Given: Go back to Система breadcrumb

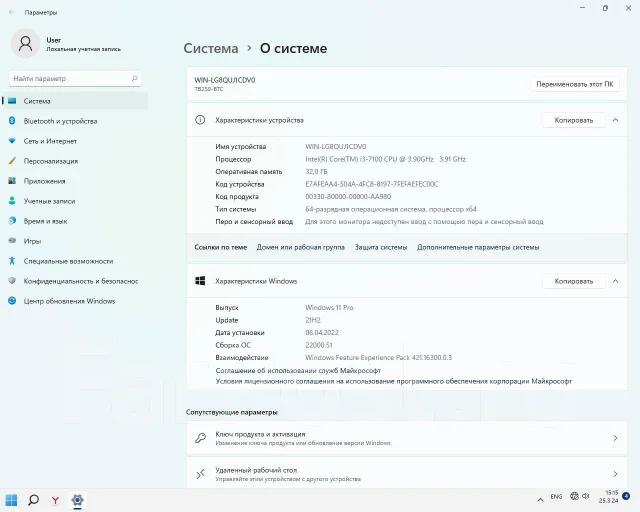Looking at the screenshot, I should click(x=211, y=48).
